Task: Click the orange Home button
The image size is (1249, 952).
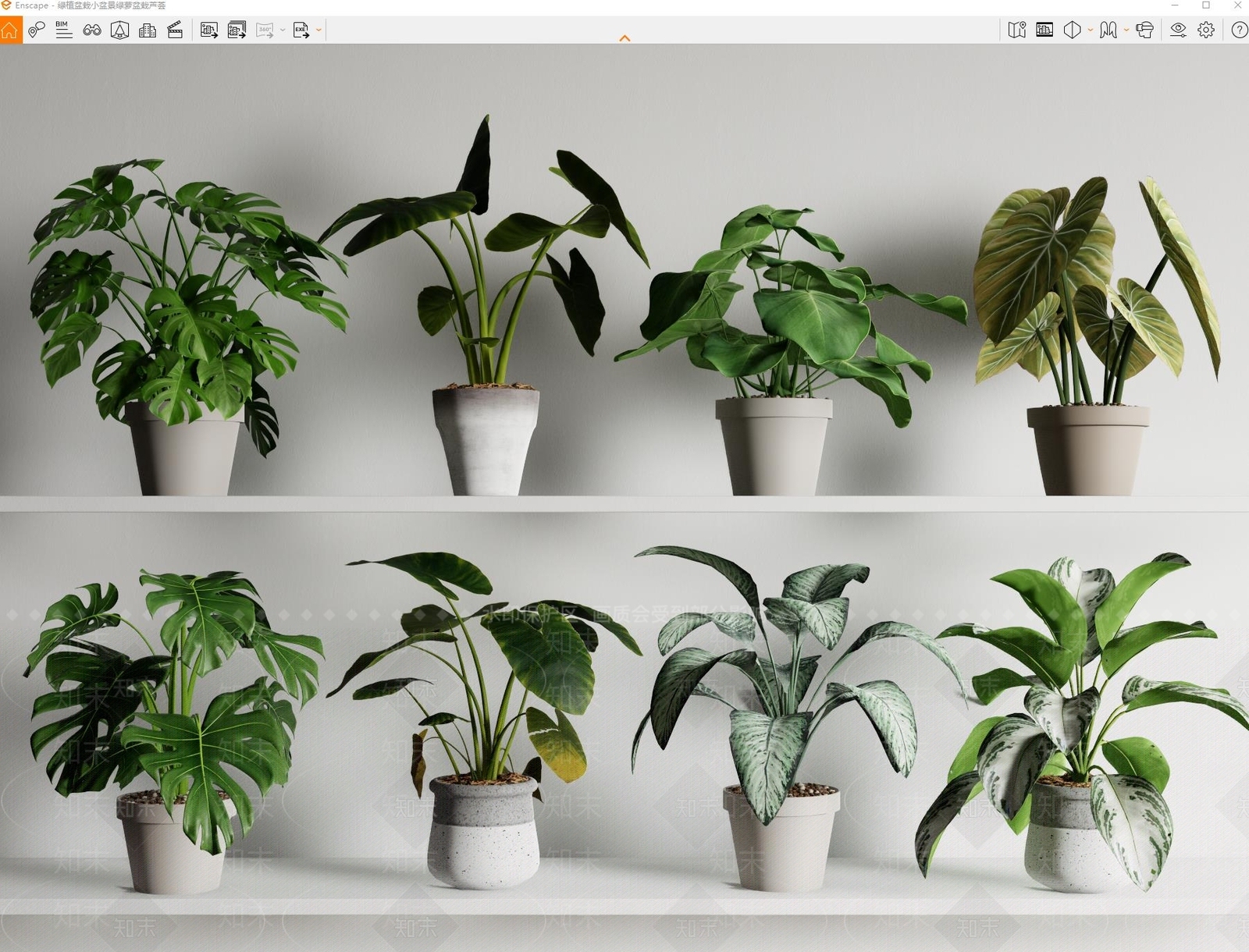Action: (10, 30)
